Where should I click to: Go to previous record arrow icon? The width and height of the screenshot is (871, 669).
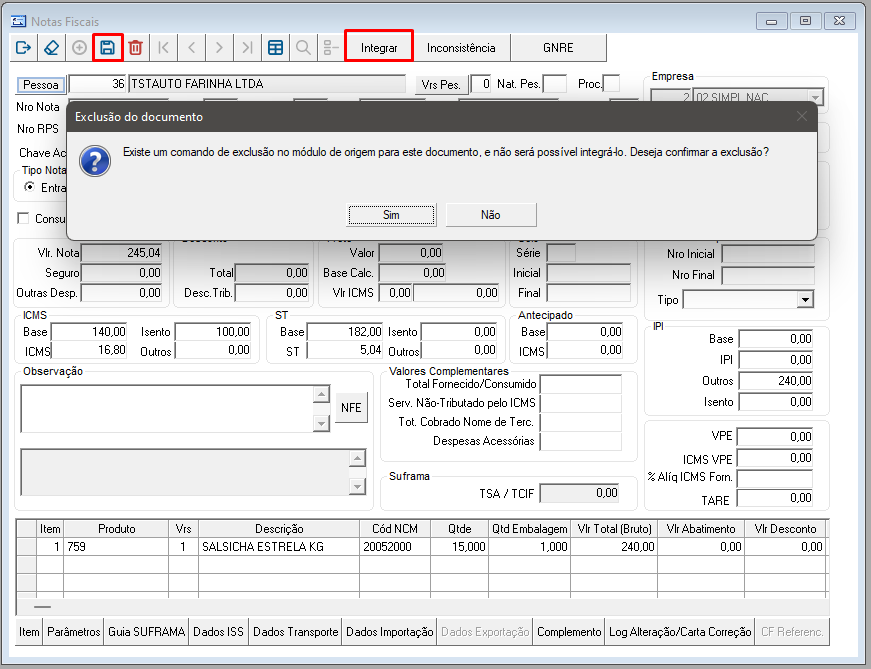tap(192, 48)
